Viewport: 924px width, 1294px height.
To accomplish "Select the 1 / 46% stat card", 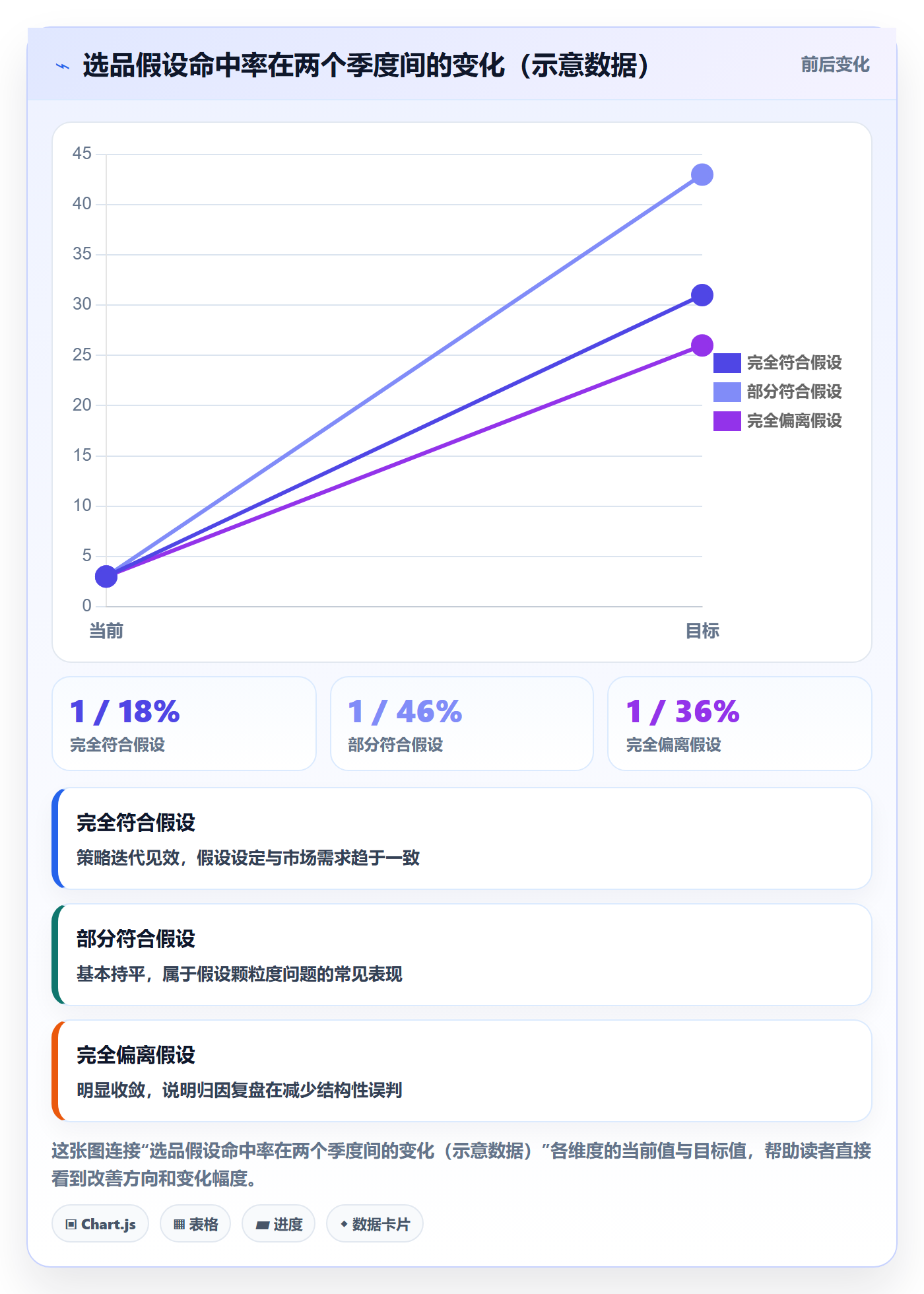I will click(x=462, y=724).
